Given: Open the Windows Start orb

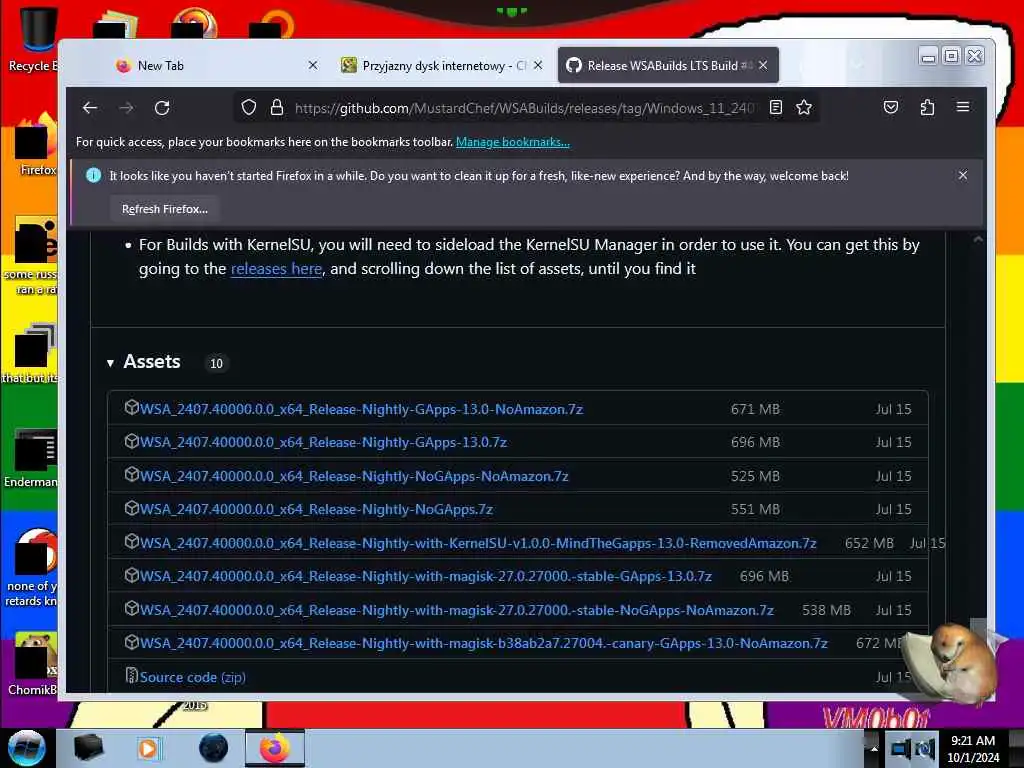Looking at the screenshot, I should click(26, 748).
